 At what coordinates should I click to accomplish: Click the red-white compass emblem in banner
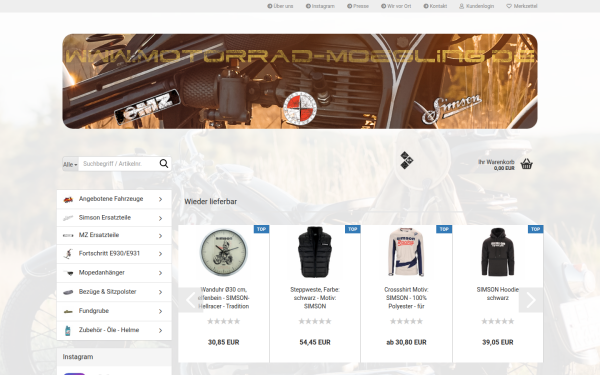coord(300,108)
